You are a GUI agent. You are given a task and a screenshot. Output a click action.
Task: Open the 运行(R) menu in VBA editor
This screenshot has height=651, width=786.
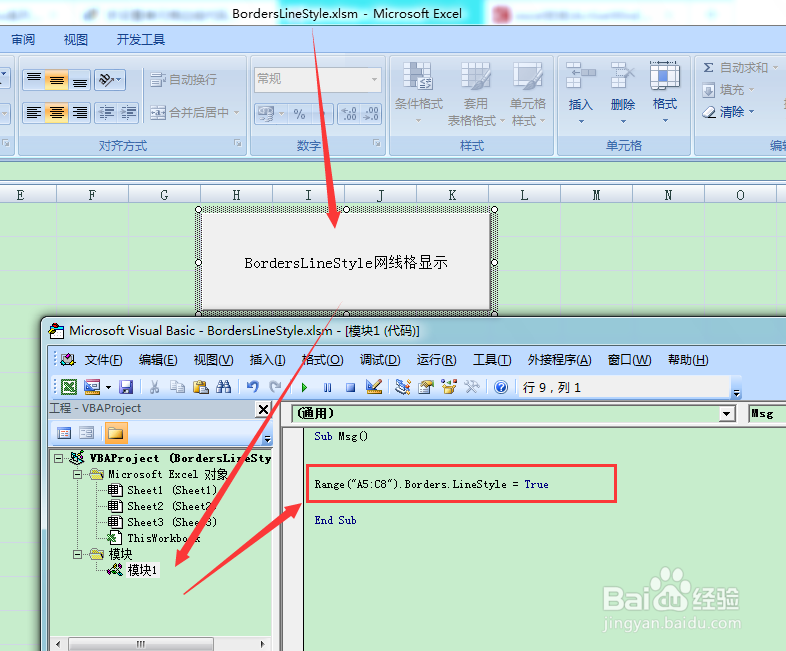pyautogui.click(x=436, y=360)
